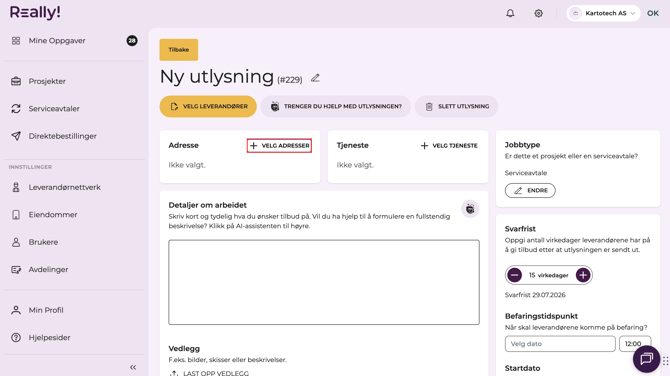Image resolution: width=670 pixels, height=376 pixels.
Task: Decrease virkedager with minus button
Action: [x=514, y=275]
